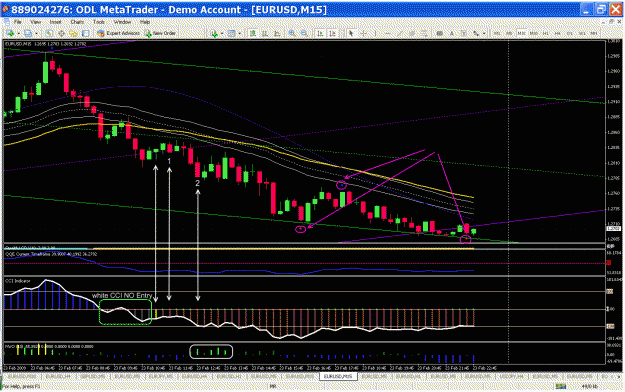625x392 pixels.
Task: Click the active M15 timeframe button
Action: [x=521, y=33]
